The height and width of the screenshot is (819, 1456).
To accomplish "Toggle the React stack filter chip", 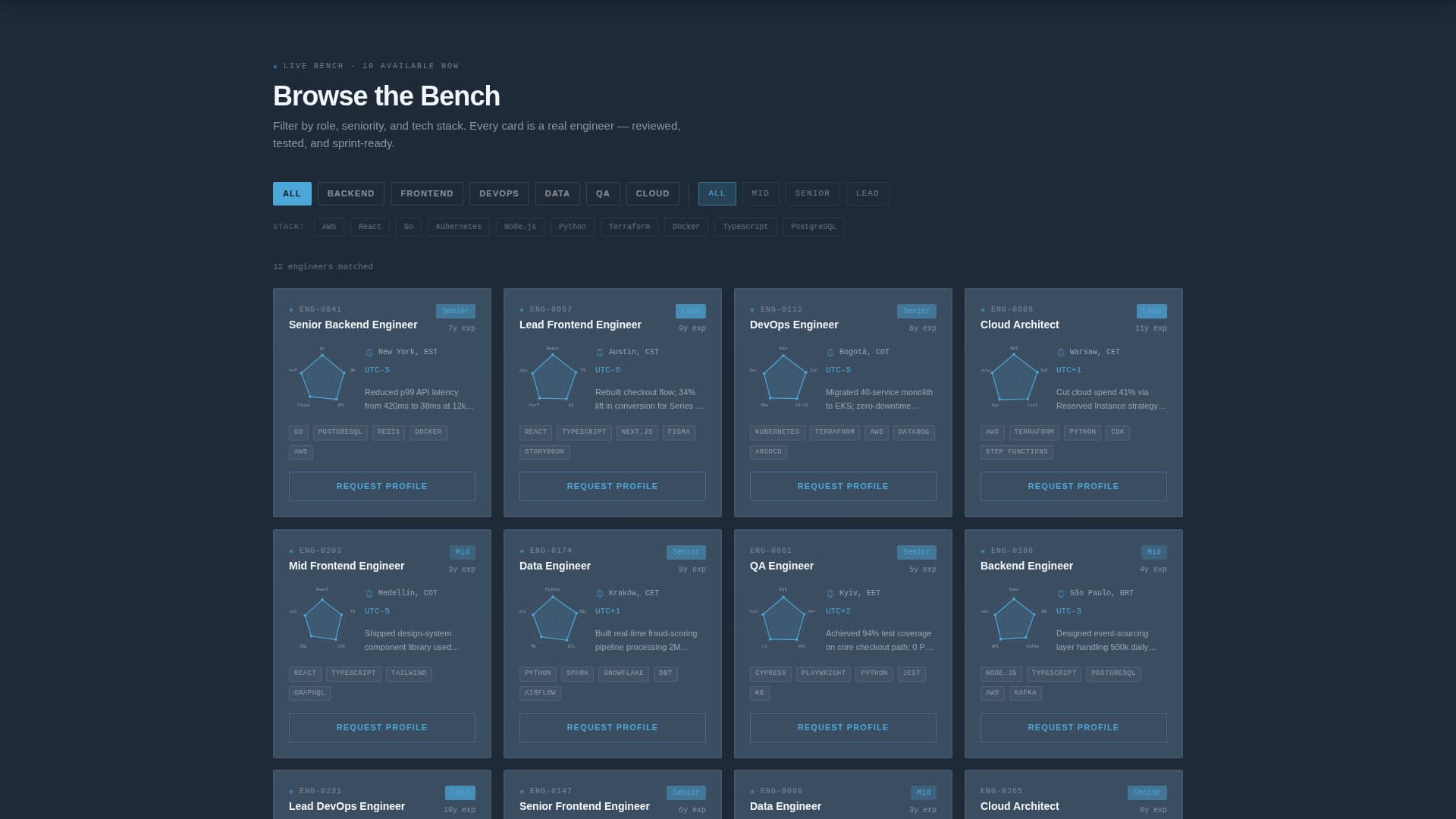I will [x=370, y=227].
